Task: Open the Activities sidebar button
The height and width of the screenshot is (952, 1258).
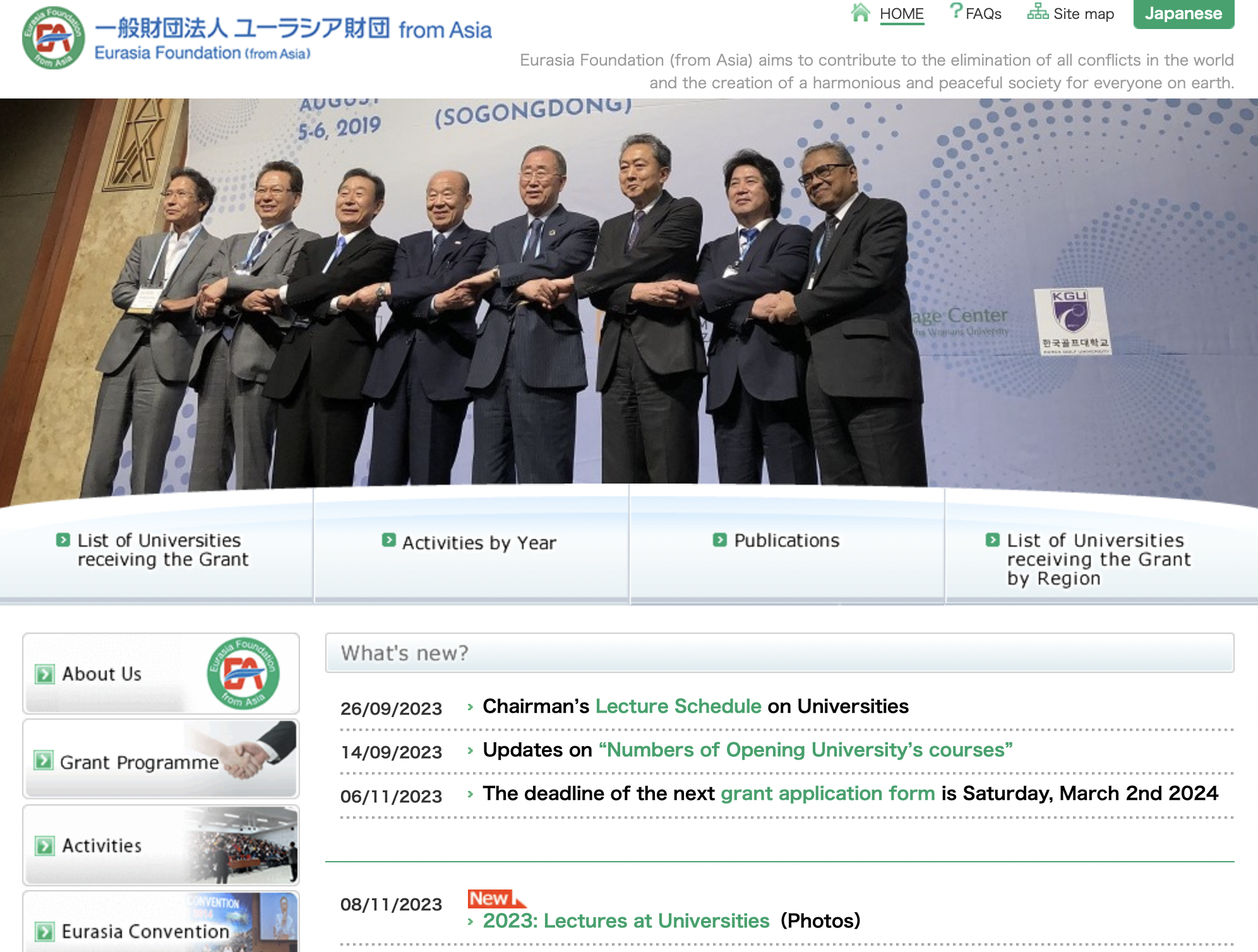Action: click(x=161, y=845)
